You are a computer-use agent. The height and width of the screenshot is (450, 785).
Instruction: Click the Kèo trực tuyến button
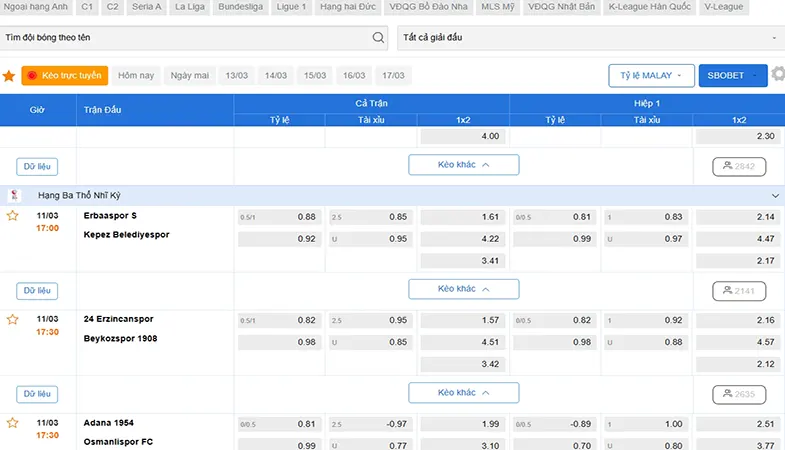point(65,76)
